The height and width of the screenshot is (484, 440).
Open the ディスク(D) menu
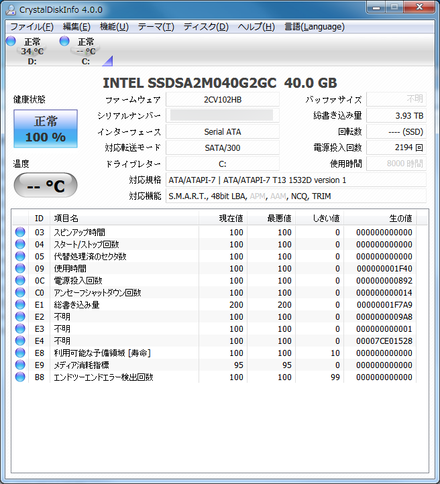[206, 27]
